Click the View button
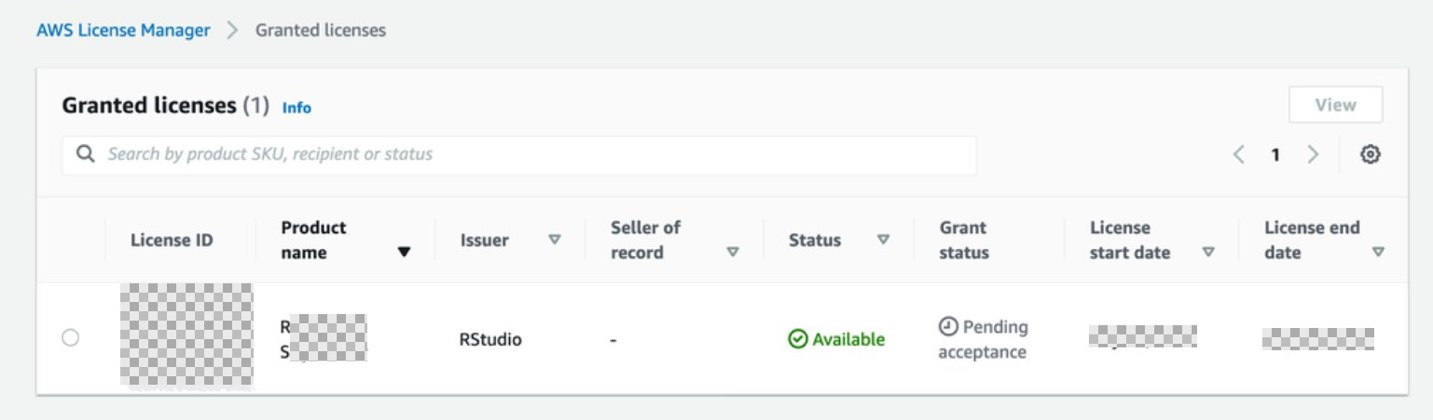 click(x=1336, y=105)
